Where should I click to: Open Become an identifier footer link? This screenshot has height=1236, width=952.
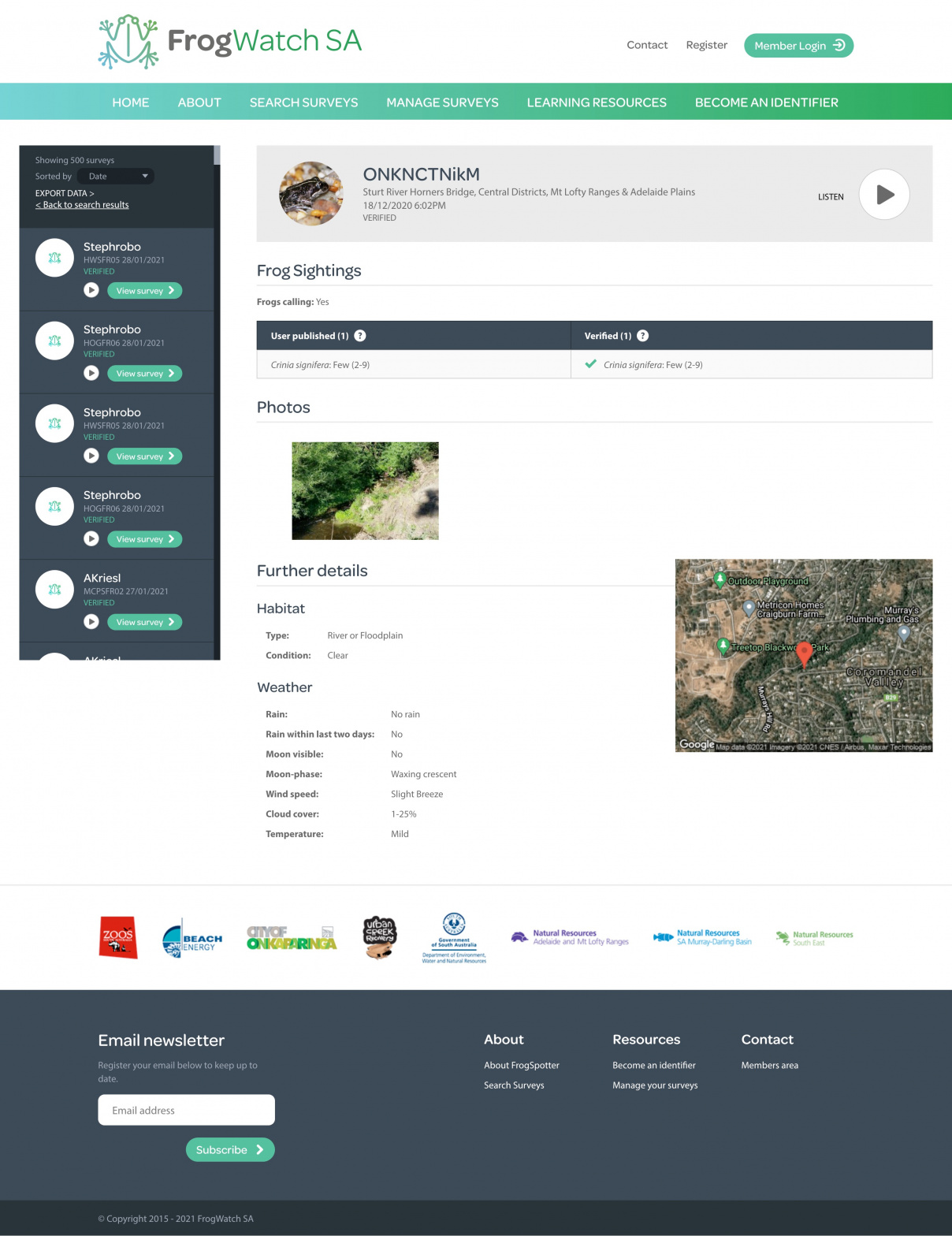click(x=654, y=1065)
